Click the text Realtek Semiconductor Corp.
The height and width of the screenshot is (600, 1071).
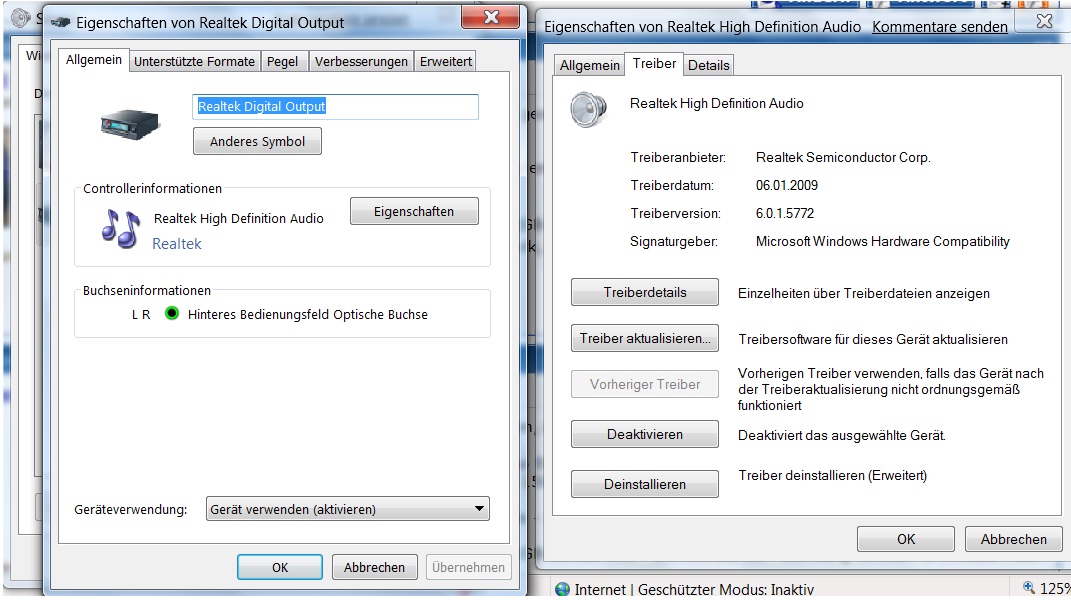pos(843,157)
